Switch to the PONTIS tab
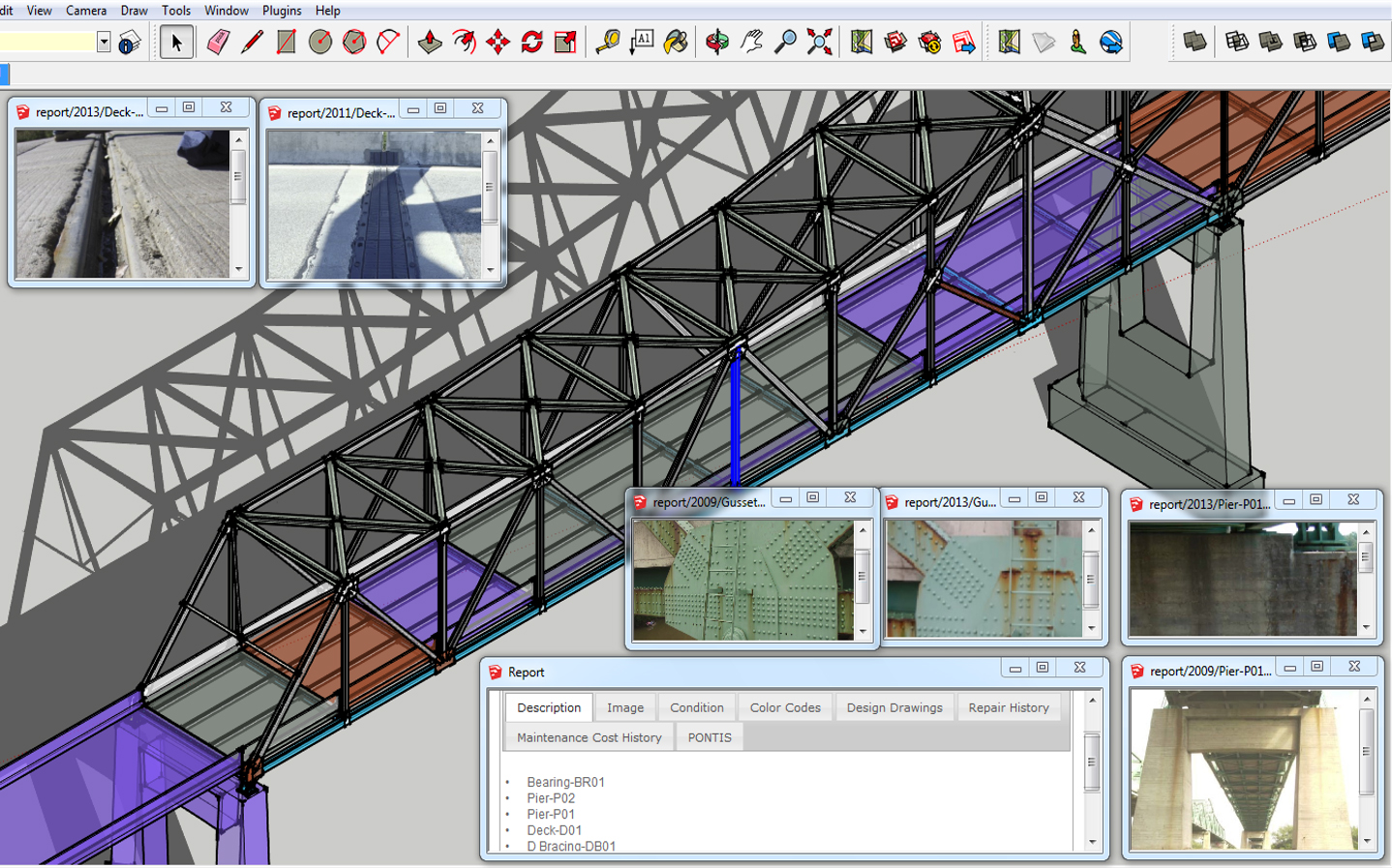The height and width of the screenshot is (868, 1392). (x=710, y=737)
